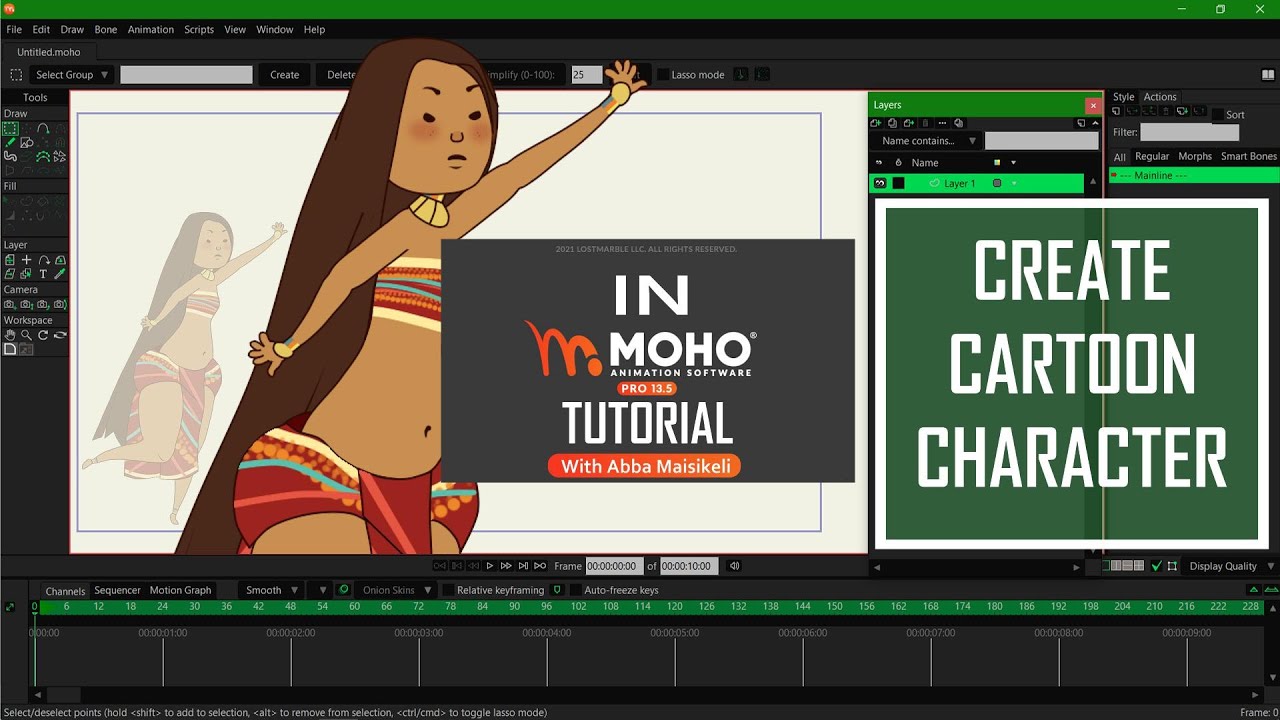Open the dropdown arrow in Layers Name header
Viewport: 1280px width, 720px height.
pyautogui.click(x=1013, y=162)
